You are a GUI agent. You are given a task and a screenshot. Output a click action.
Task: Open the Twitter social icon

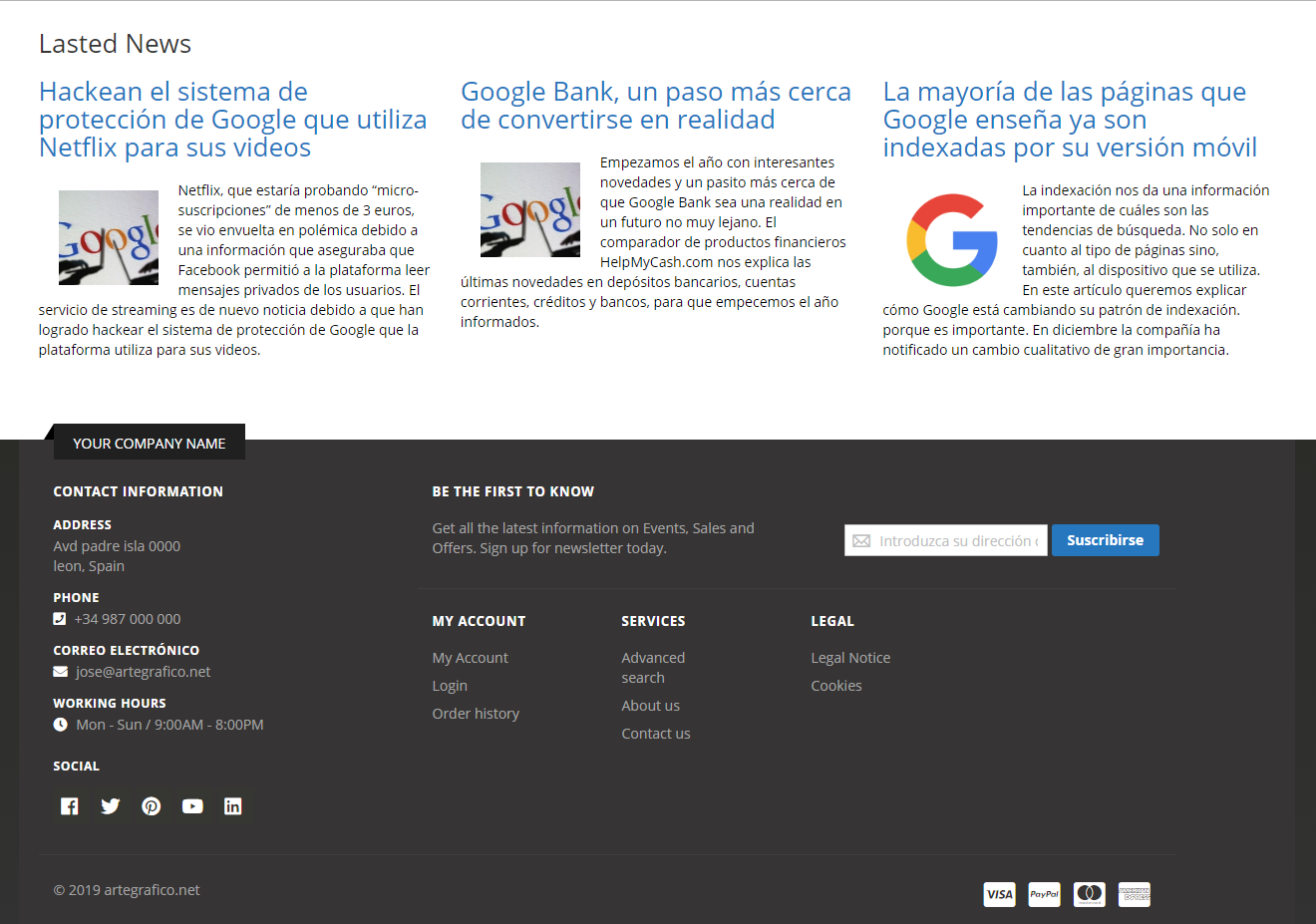pos(111,806)
